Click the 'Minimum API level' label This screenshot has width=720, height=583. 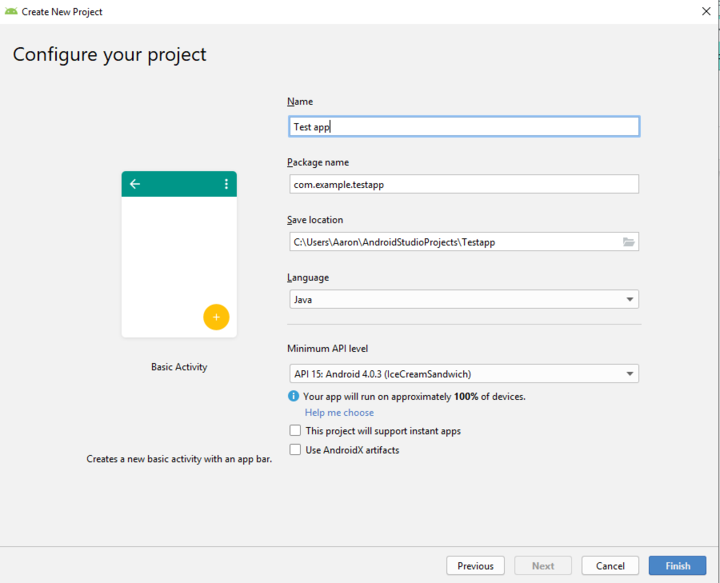(x=327, y=348)
